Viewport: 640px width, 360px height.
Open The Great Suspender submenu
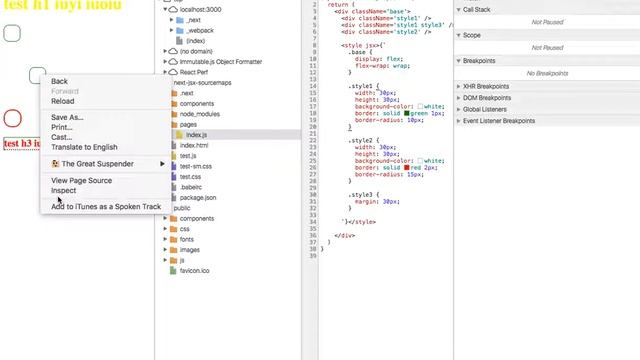tap(106, 164)
